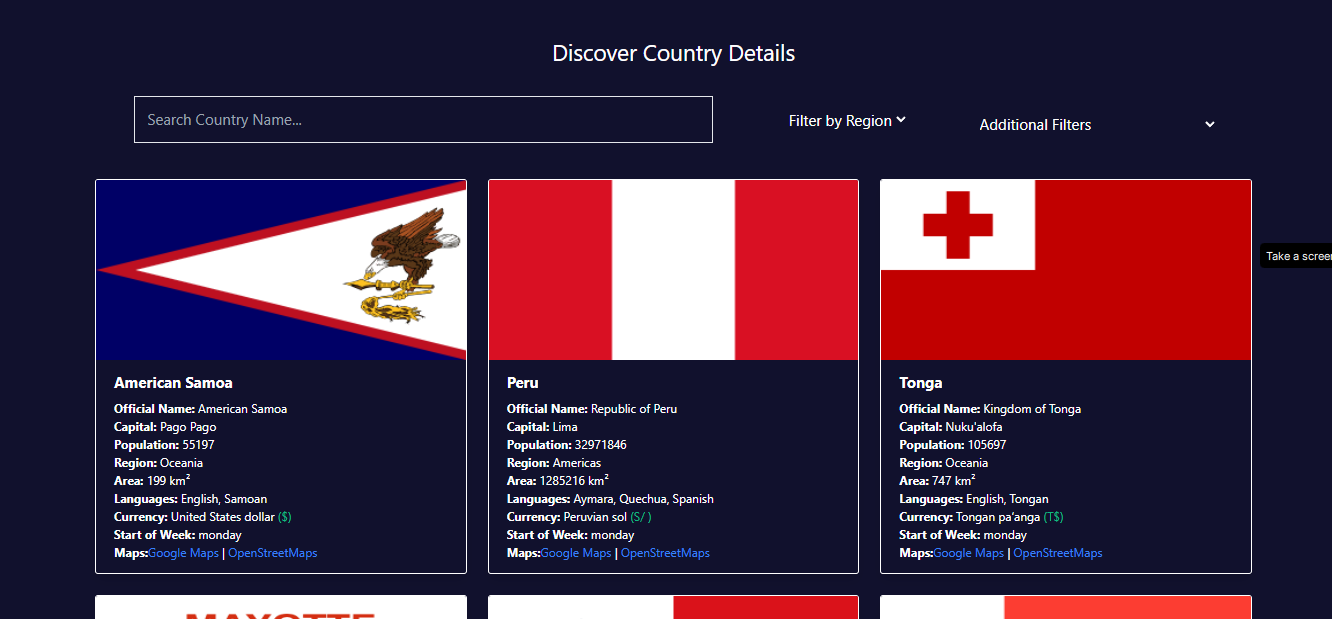Screen dimensions: 1332x619
Task: Click the capital Lima text
Action: [x=565, y=427]
